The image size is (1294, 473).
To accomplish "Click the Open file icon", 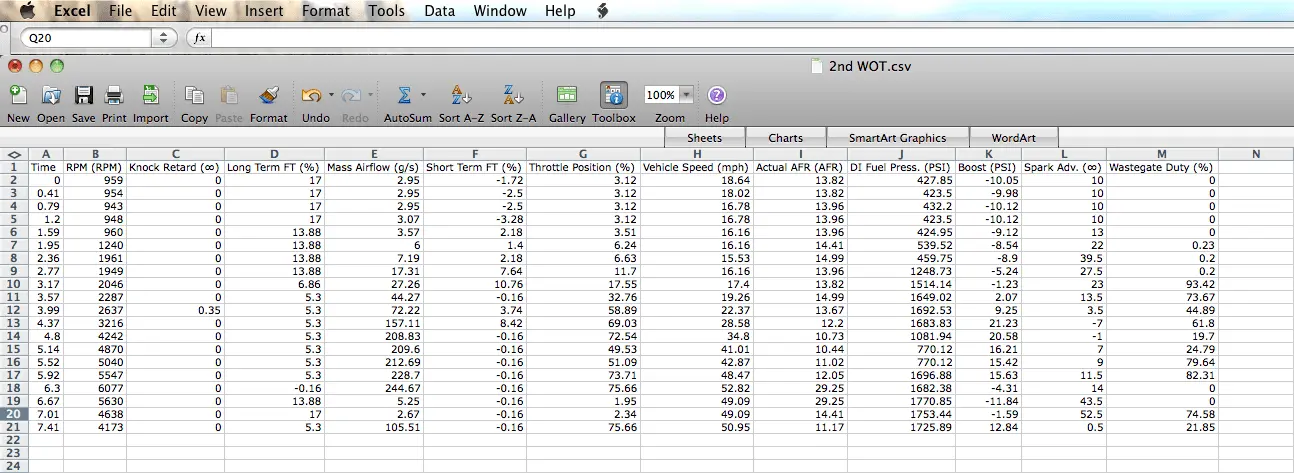I will (x=51, y=96).
